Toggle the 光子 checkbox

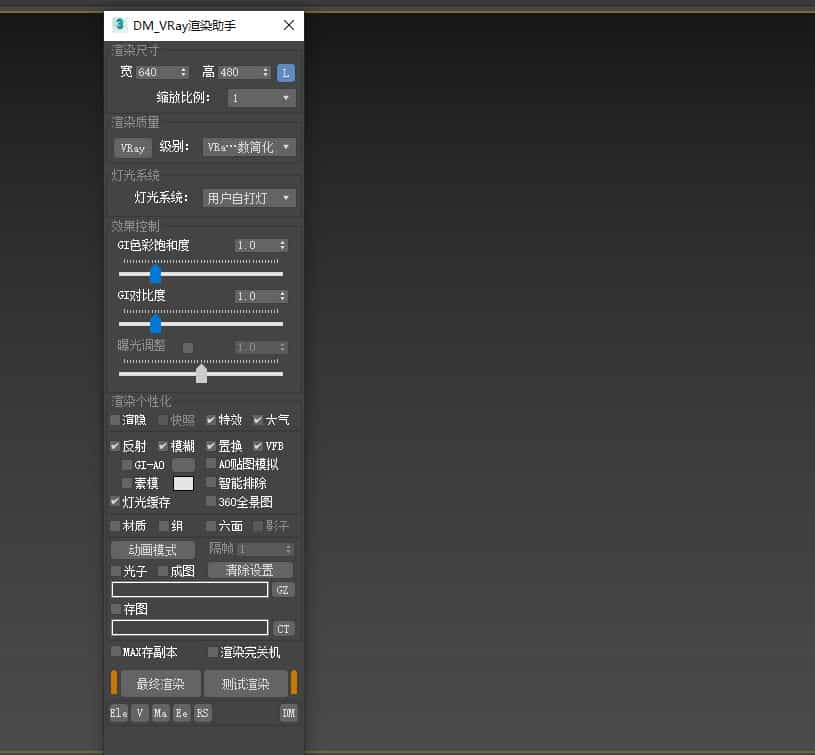click(115, 571)
